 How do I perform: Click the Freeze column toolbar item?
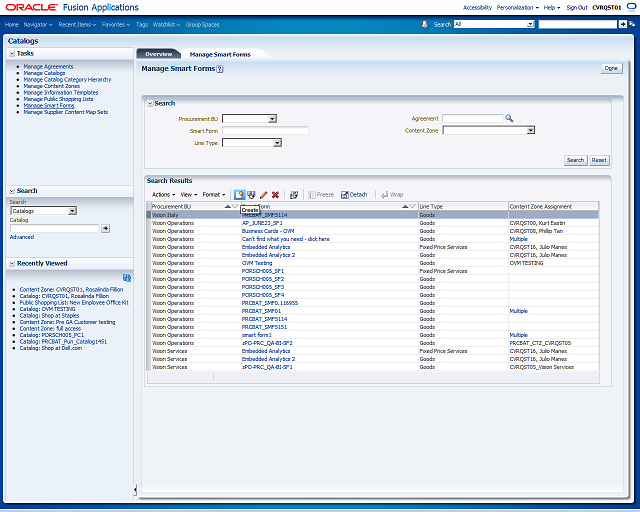[321, 195]
